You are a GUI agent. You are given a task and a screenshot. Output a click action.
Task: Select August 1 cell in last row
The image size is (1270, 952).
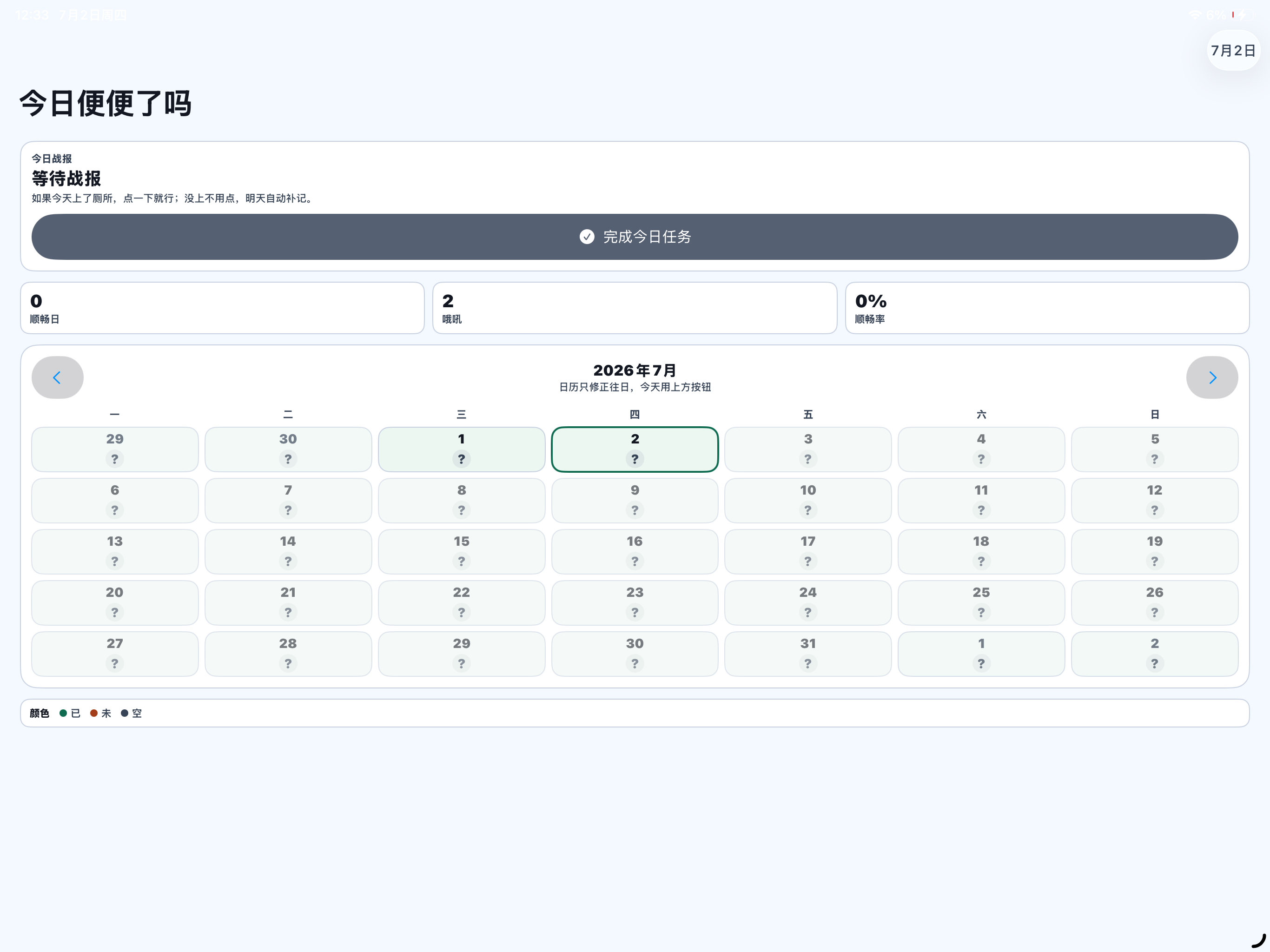coord(981,654)
